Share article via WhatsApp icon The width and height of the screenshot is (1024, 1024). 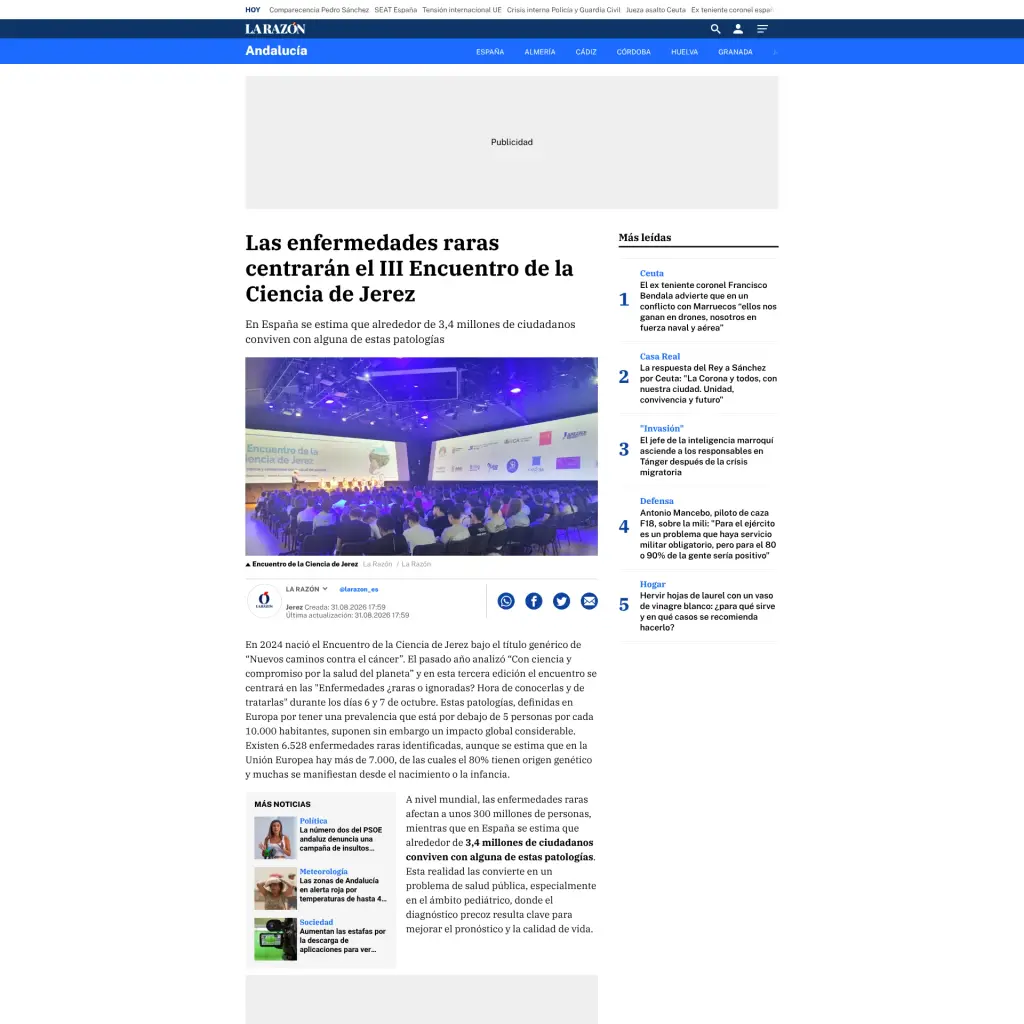[506, 601]
